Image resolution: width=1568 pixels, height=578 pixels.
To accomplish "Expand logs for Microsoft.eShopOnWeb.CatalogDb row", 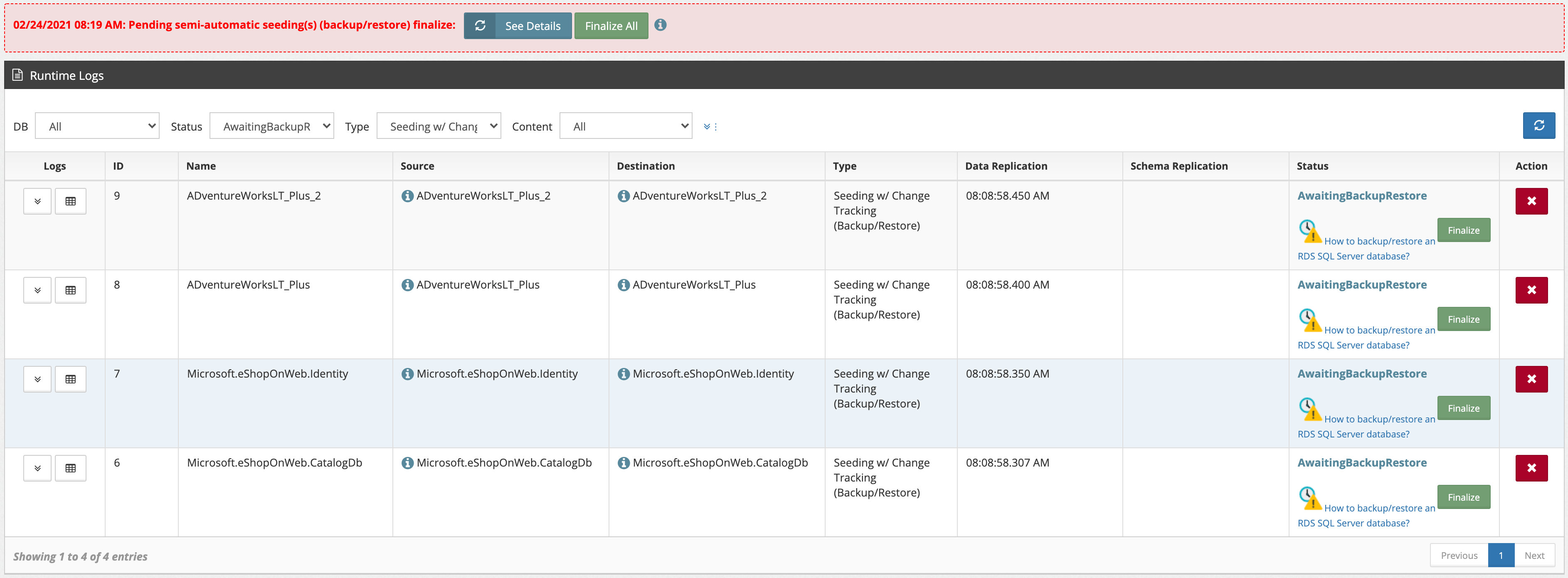I will tap(37, 468).
